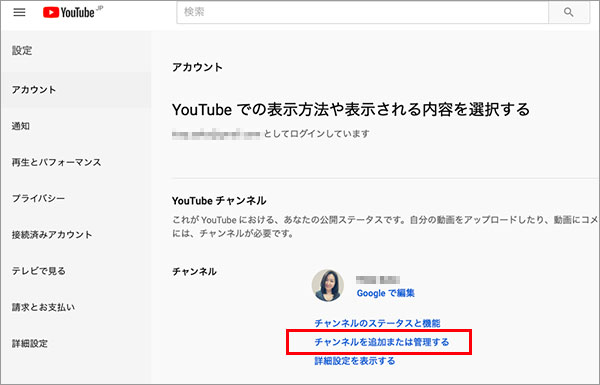Click the アカウント page heading

pos(197,67)
